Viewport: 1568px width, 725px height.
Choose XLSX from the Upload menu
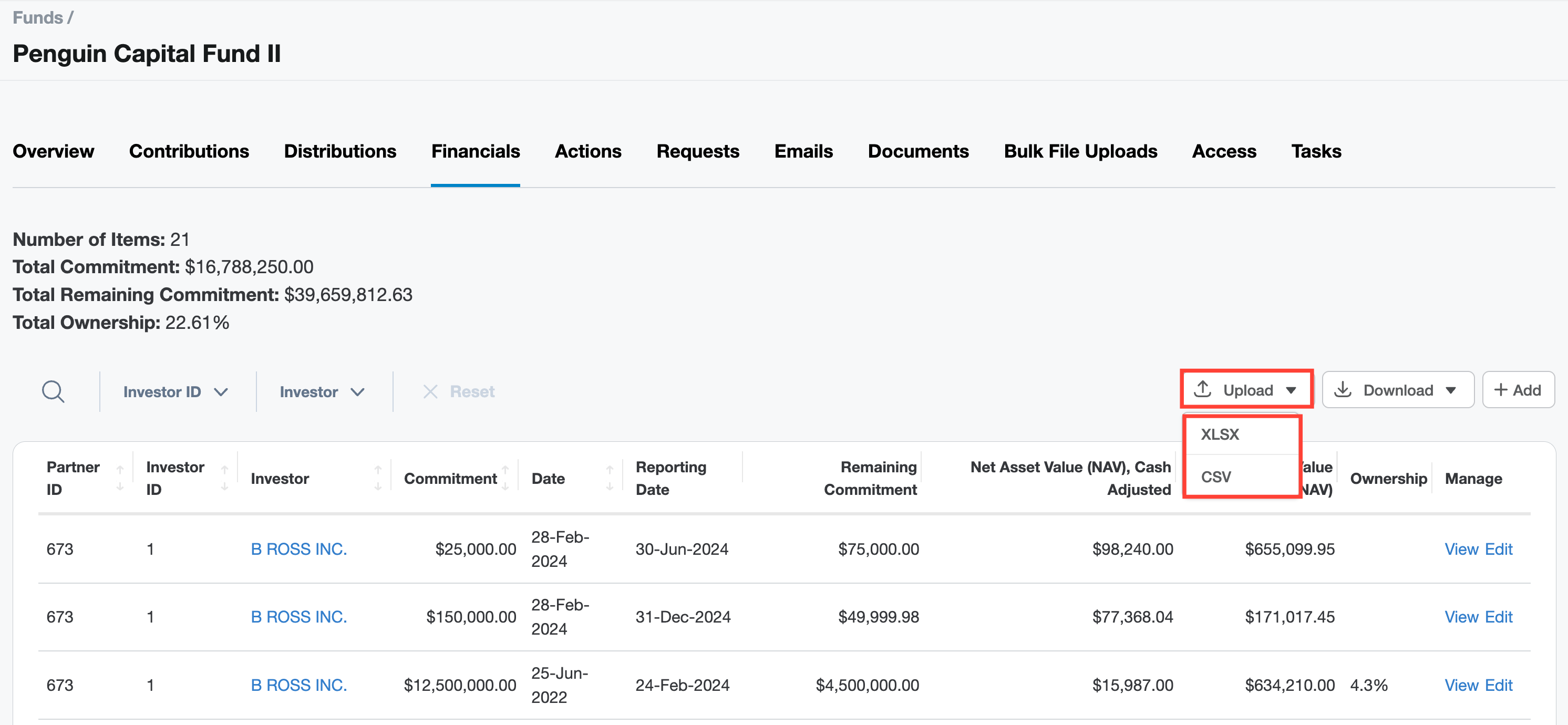click(1220, 434)
